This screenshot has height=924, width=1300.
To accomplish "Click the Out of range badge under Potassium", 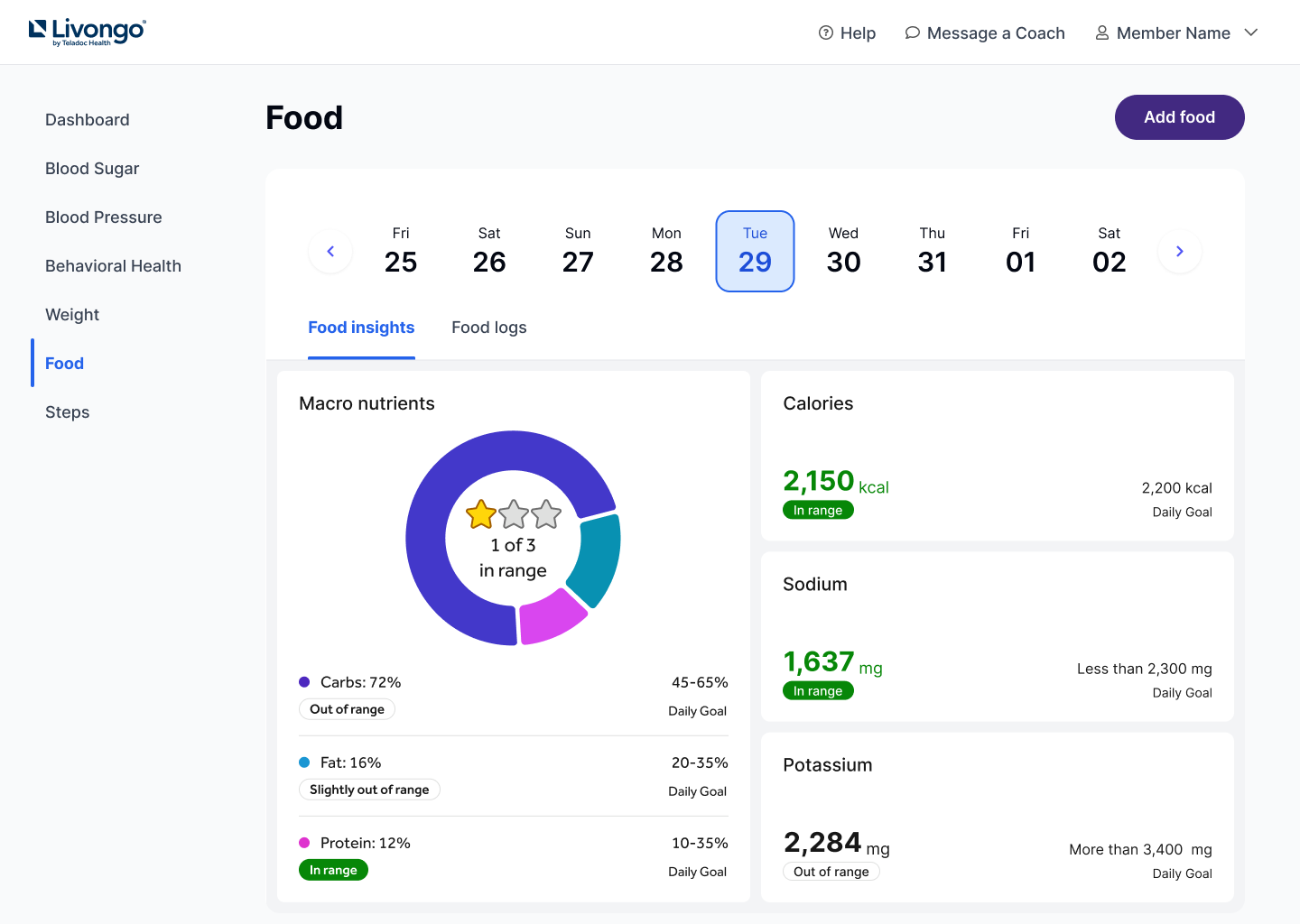I will [831, 871].
